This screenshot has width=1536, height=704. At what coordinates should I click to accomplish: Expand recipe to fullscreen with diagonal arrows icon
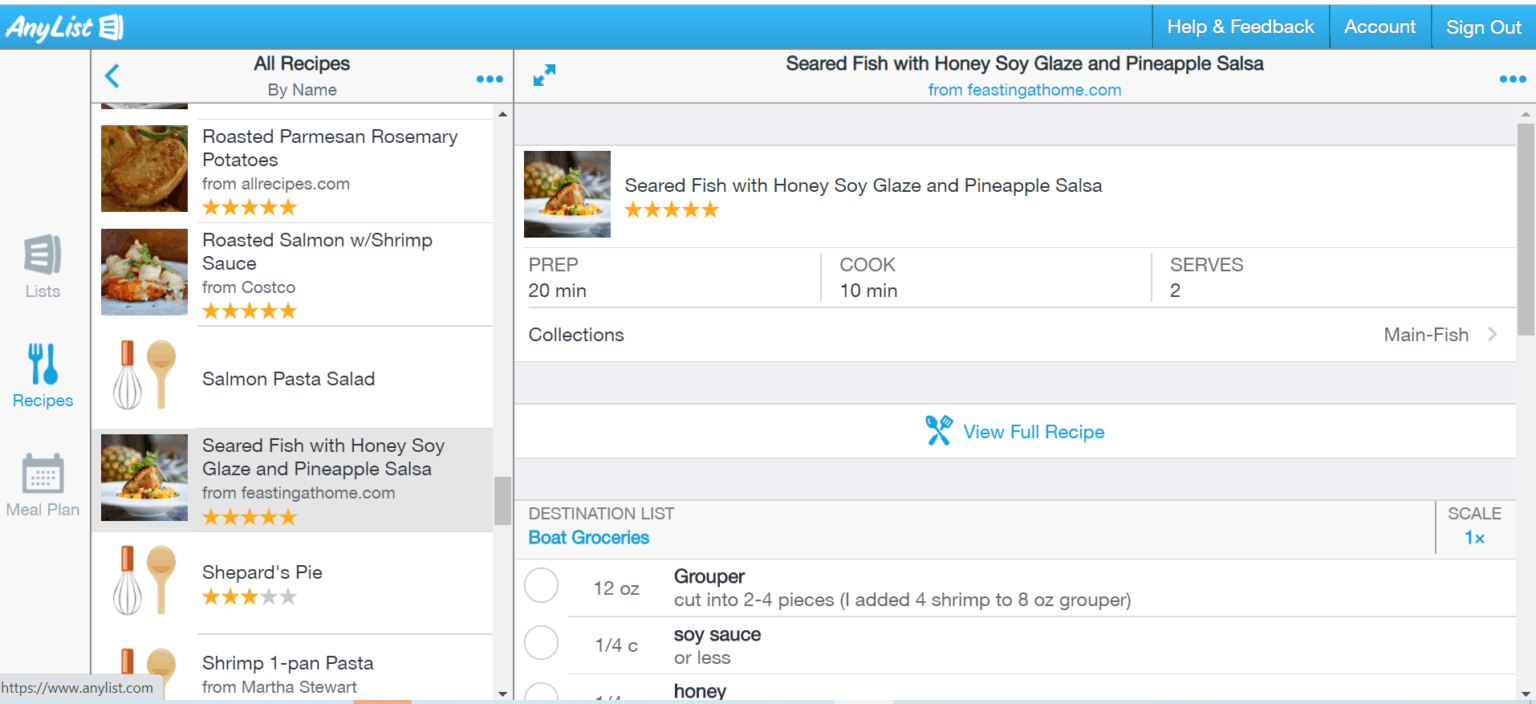coord(544,74)
